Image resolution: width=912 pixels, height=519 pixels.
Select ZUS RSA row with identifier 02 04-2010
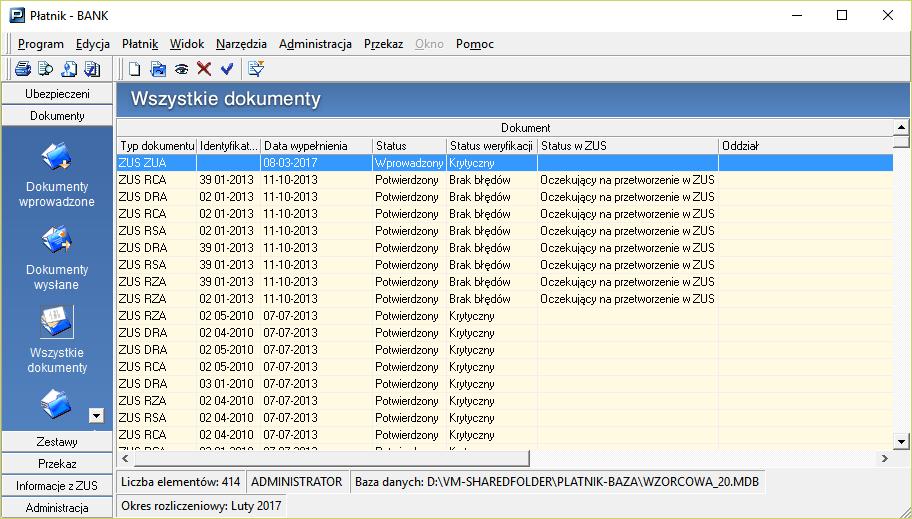[505, 418]
